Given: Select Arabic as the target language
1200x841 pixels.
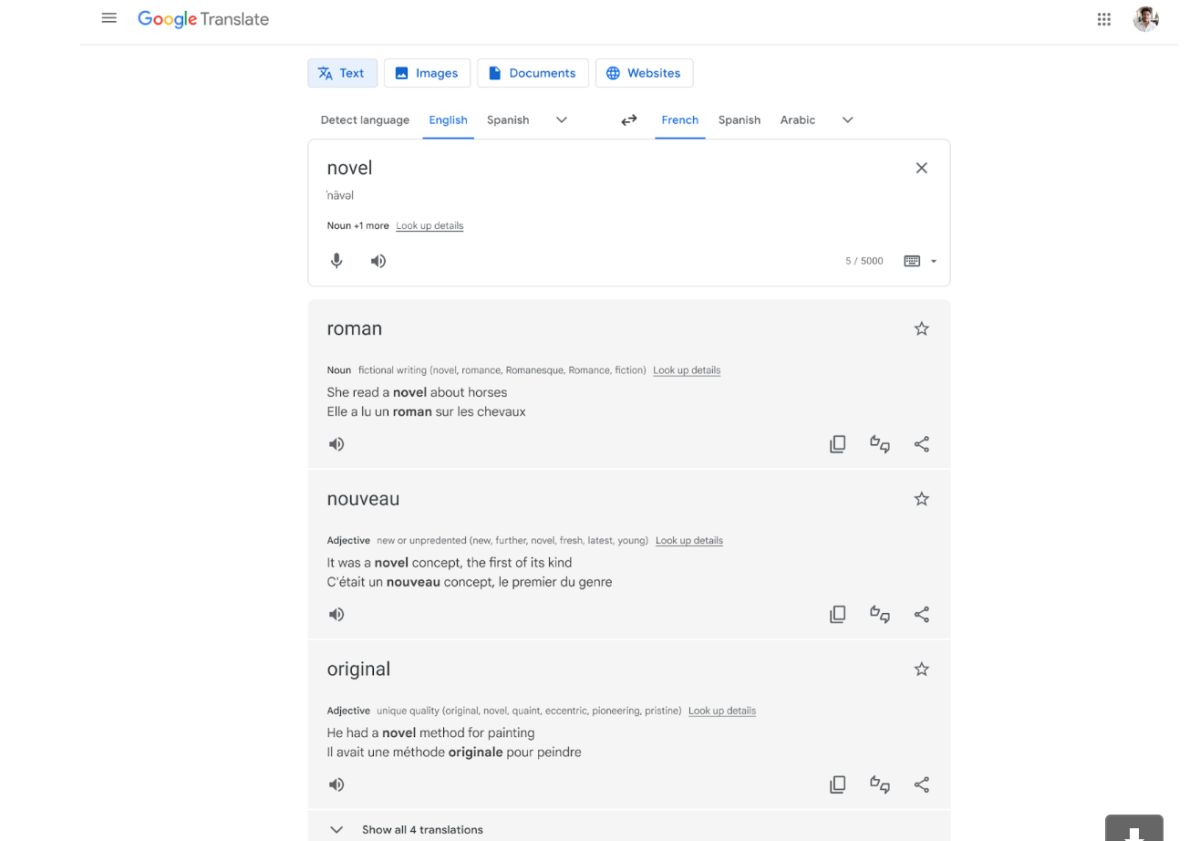Looking at the screenshot, I should coord(797,119).
